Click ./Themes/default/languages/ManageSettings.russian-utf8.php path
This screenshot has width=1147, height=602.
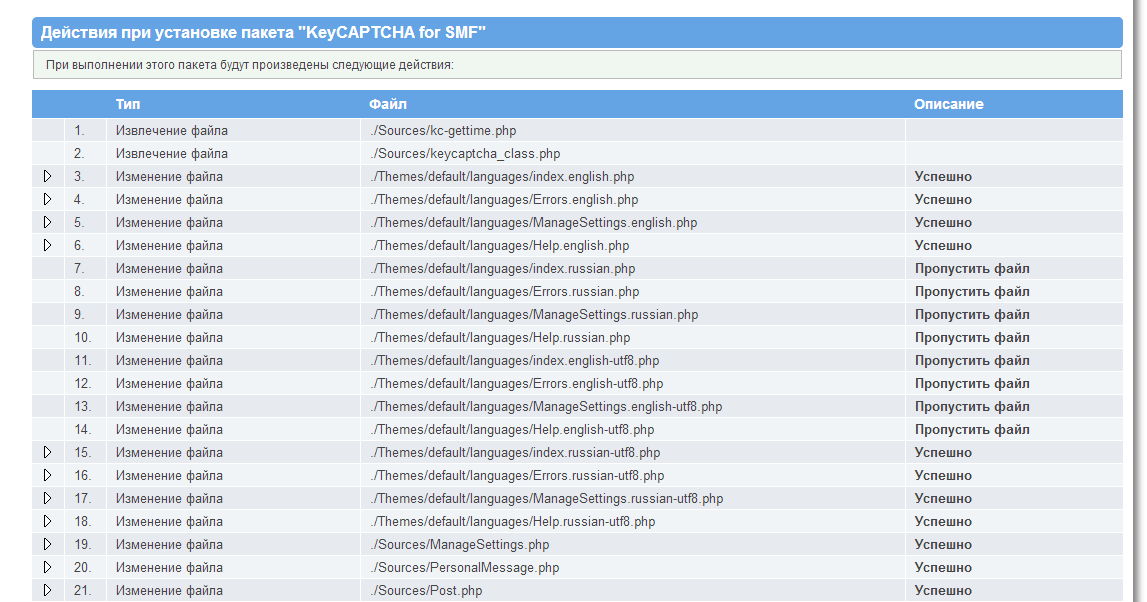[x=546, y=498]
